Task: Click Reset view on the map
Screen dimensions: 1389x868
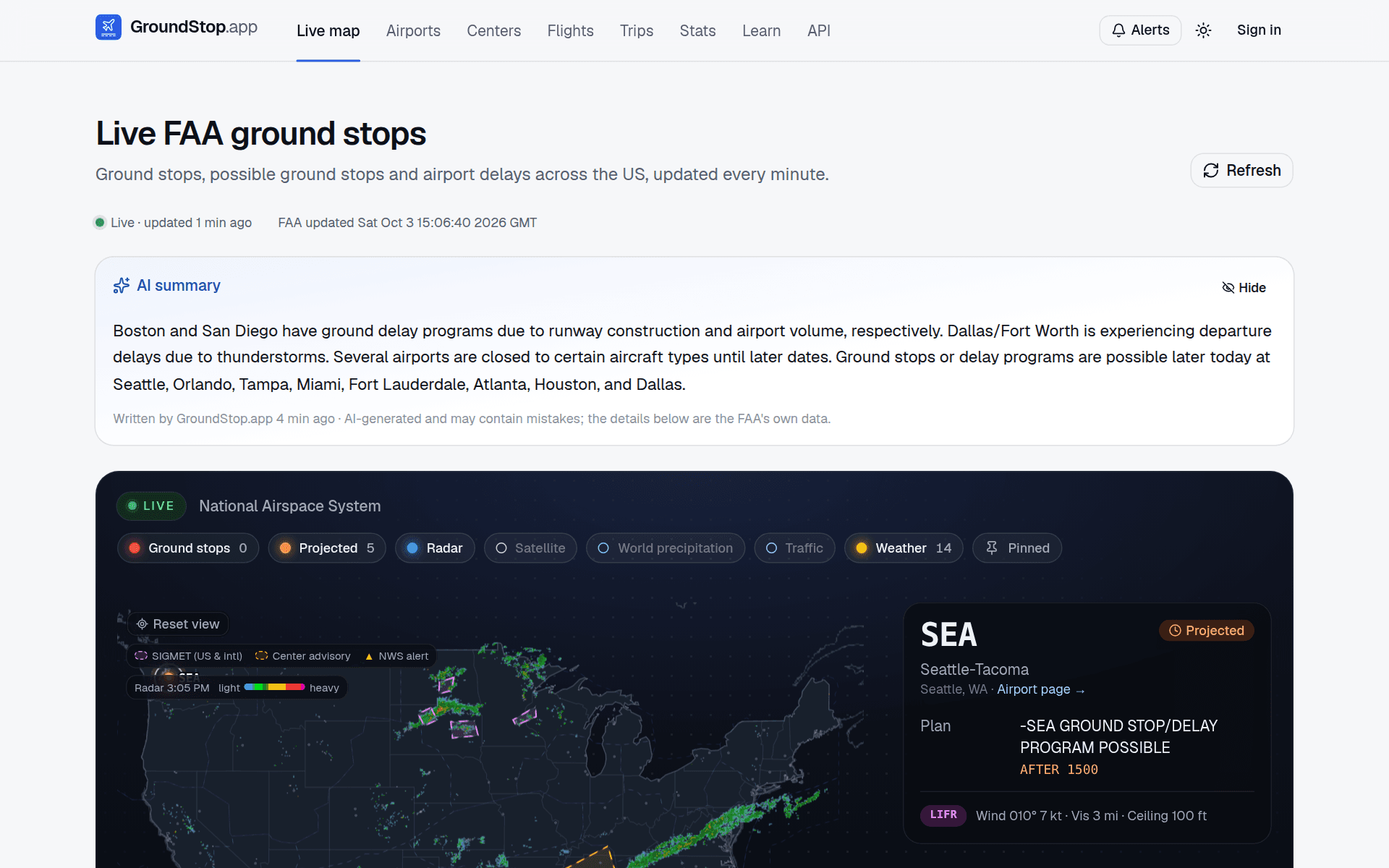Action: click(x=178, y=624)
